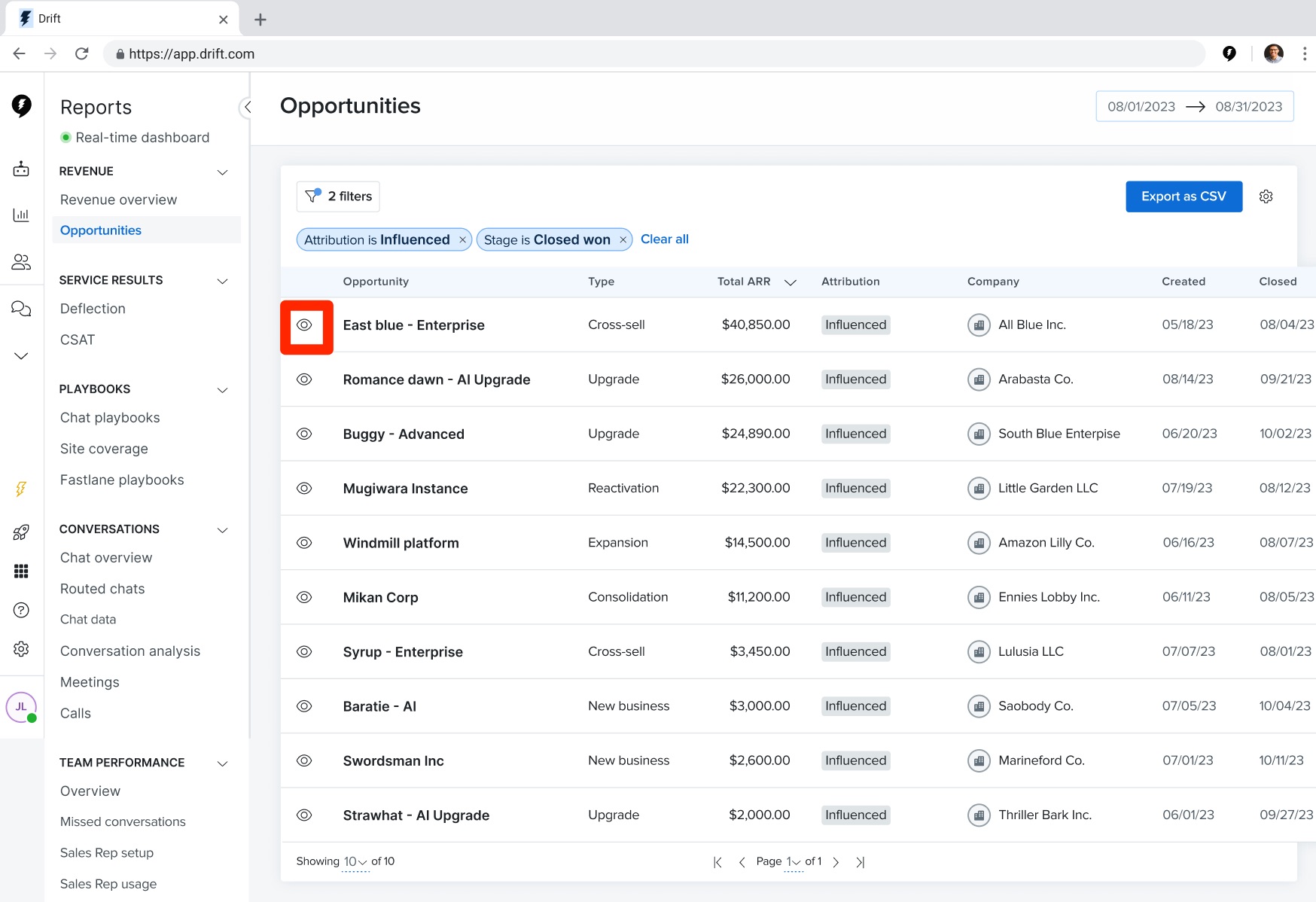Collapse the REVENUE section
The width and height of the screenshot is (1316, 902).
point(223,172)
